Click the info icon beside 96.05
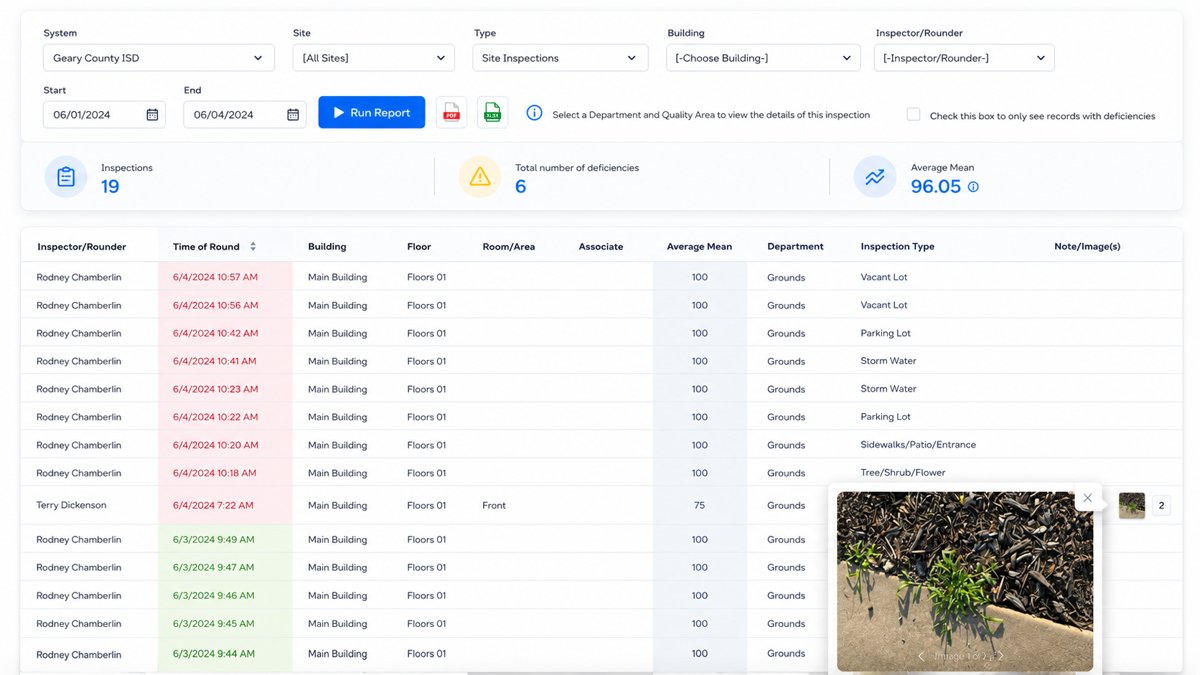Viewport: 1200px width, 675px height. click(x=973, y=187)
